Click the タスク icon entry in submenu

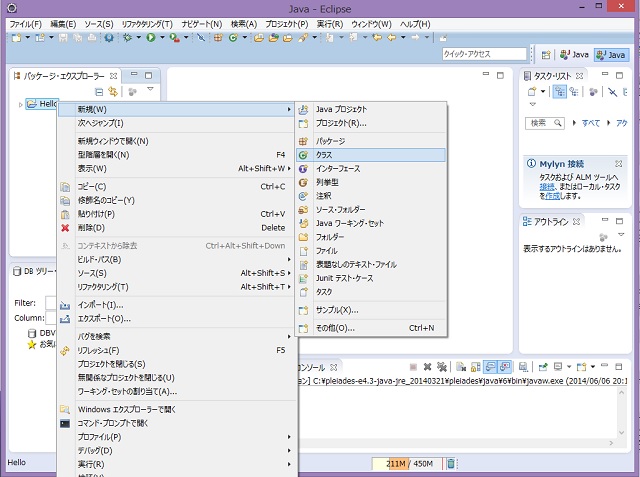tap(303, 292)
